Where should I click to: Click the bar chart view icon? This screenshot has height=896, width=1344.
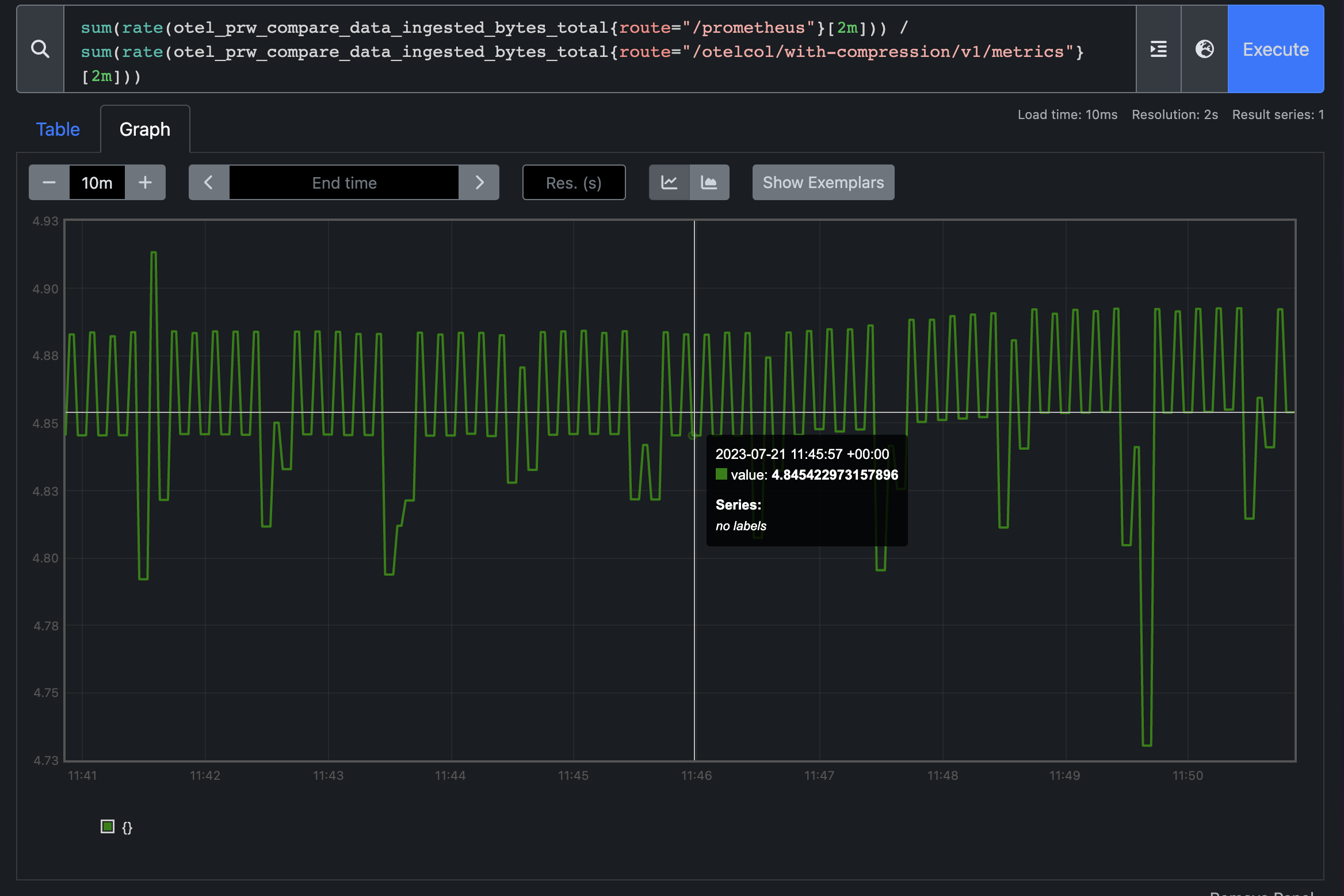(x=709, y=182)
